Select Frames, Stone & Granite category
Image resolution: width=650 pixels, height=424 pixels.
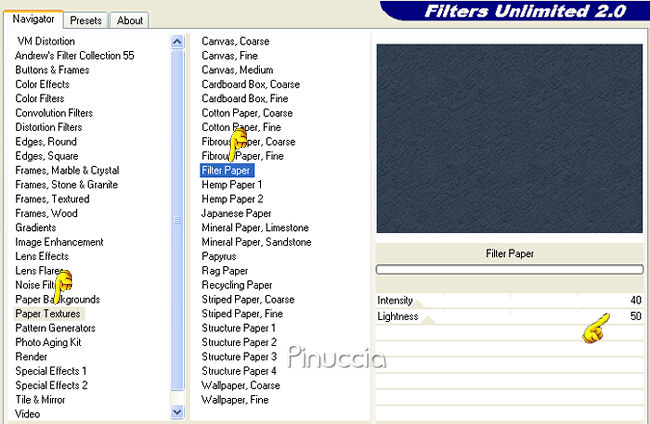[x=67, y=184]
